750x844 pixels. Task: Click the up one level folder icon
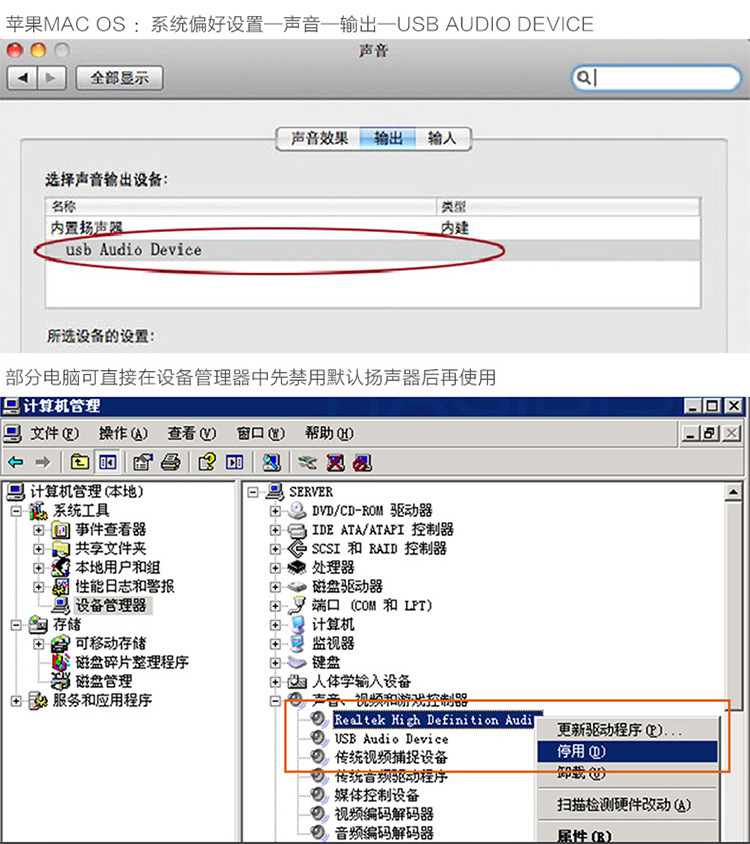coord(80,462)
